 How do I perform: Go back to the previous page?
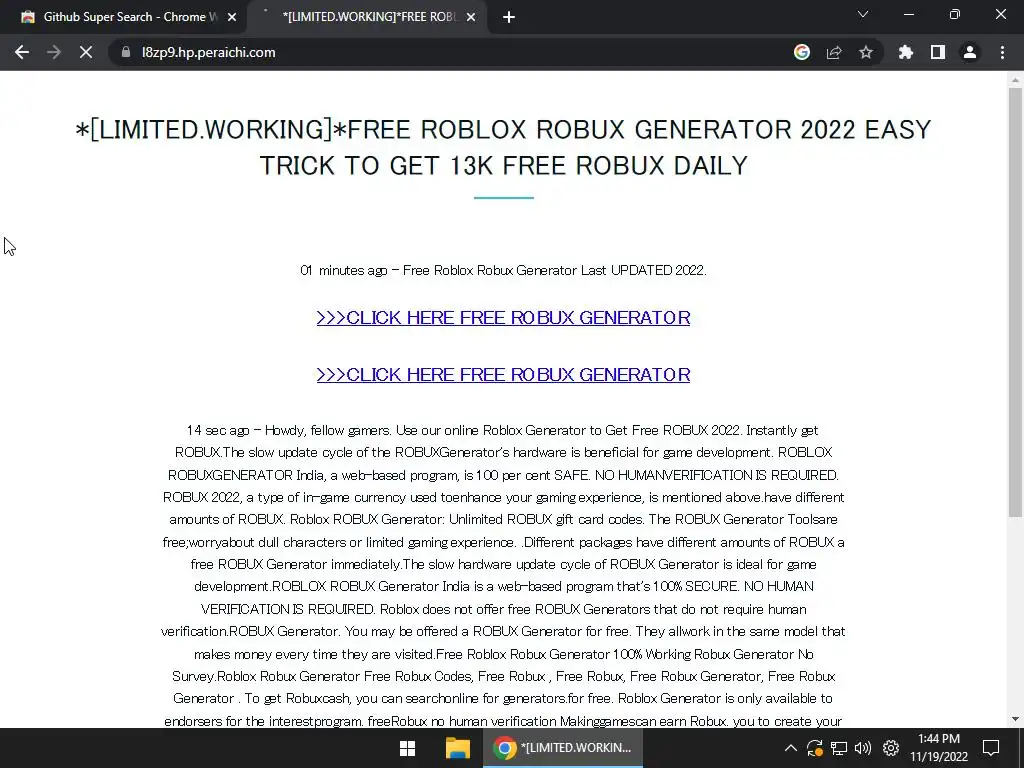pos(22,52)
